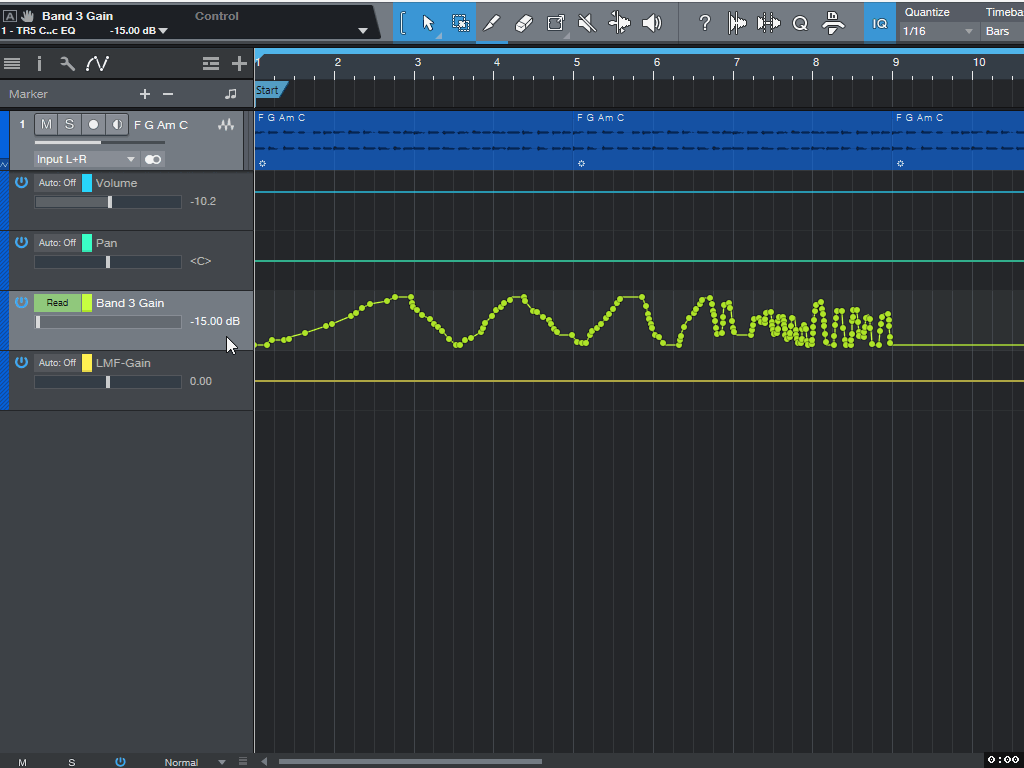1024x768 pixels.
Task: Select the Mute tool
Action: [x=587, y=23]
